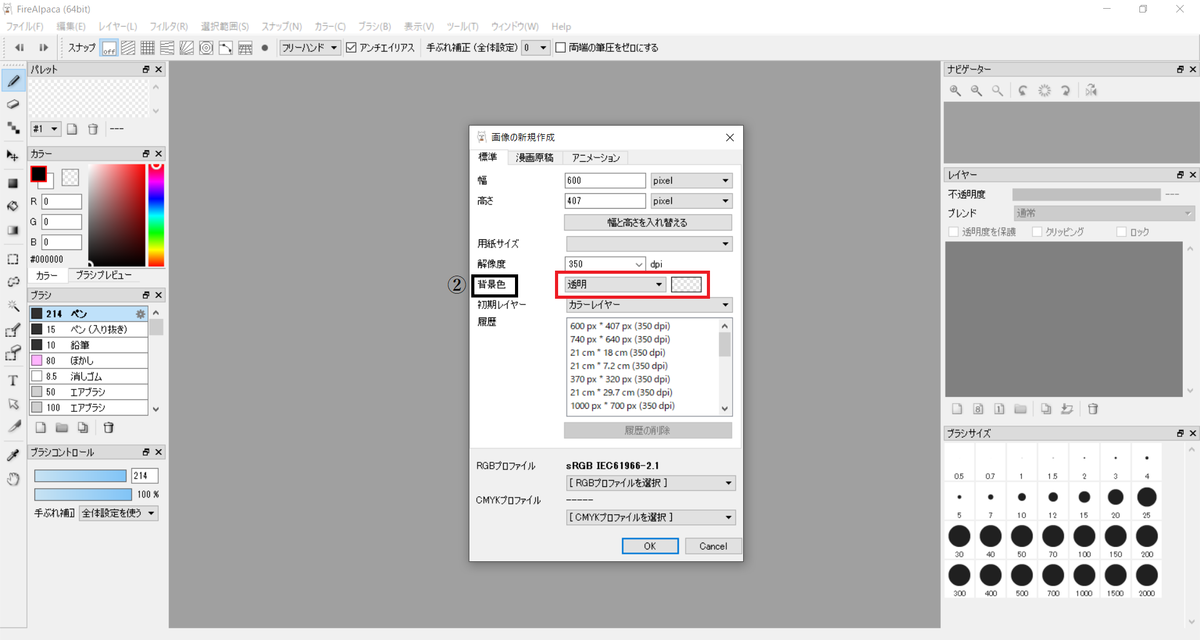This screenshot has height=640, width=1200.
Task: Select the Move tool in left toolbar
Action: [13, 156]
